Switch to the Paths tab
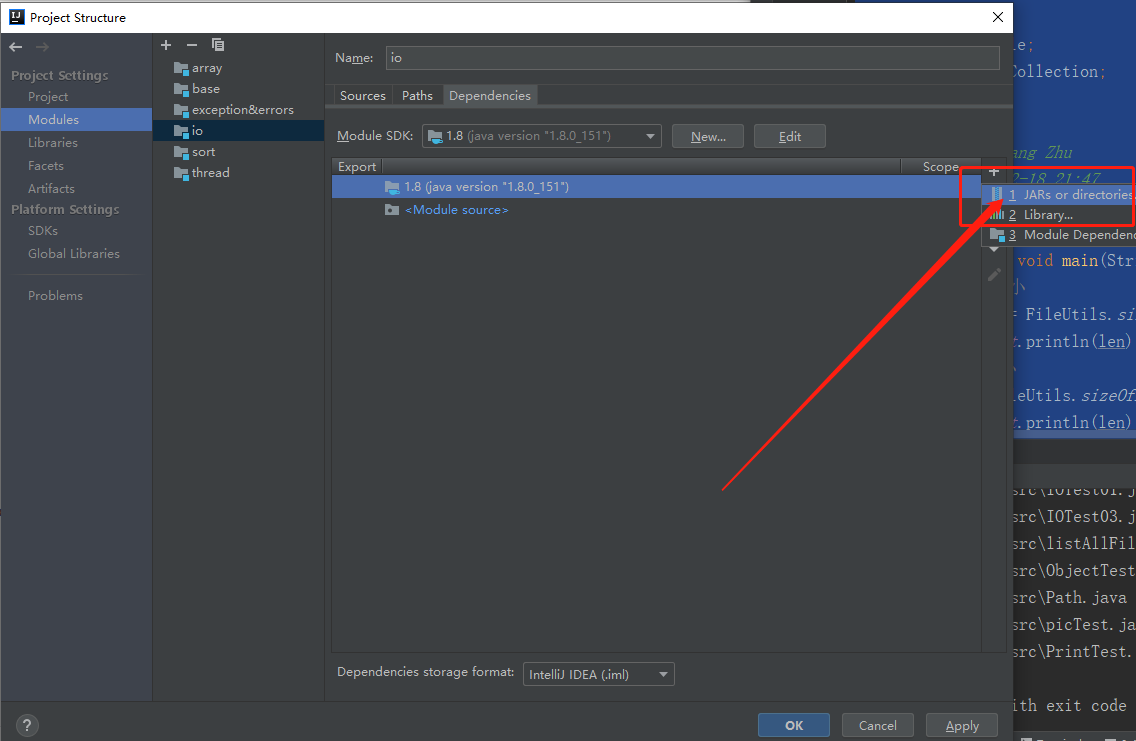This screenshot has height=741, width=1136. [x=417, y=96]
